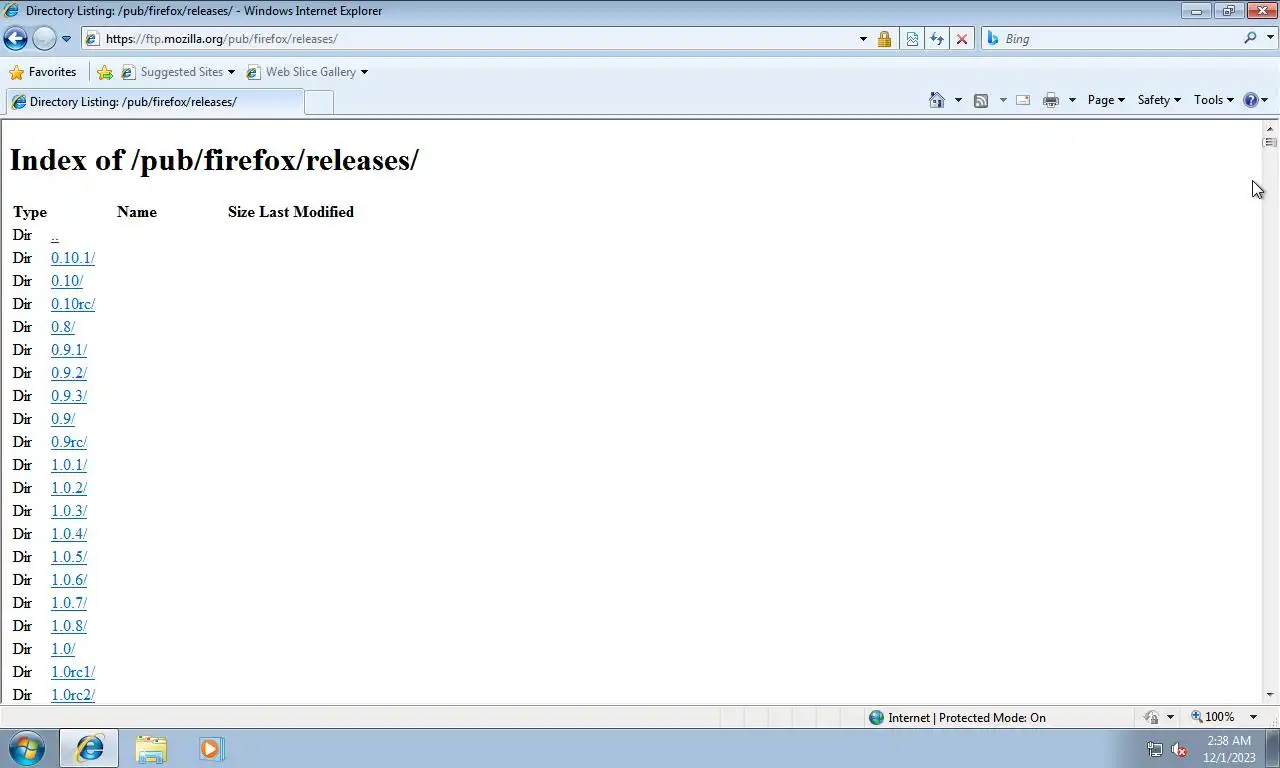Click the vertical scrollbar thumb
Screen dimensions: 1280x768
(x=1270, y=142)
